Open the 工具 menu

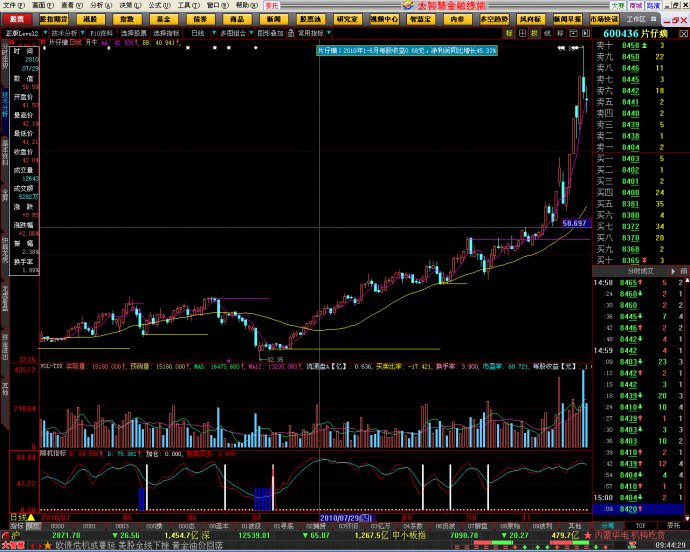tap(188, 5)
